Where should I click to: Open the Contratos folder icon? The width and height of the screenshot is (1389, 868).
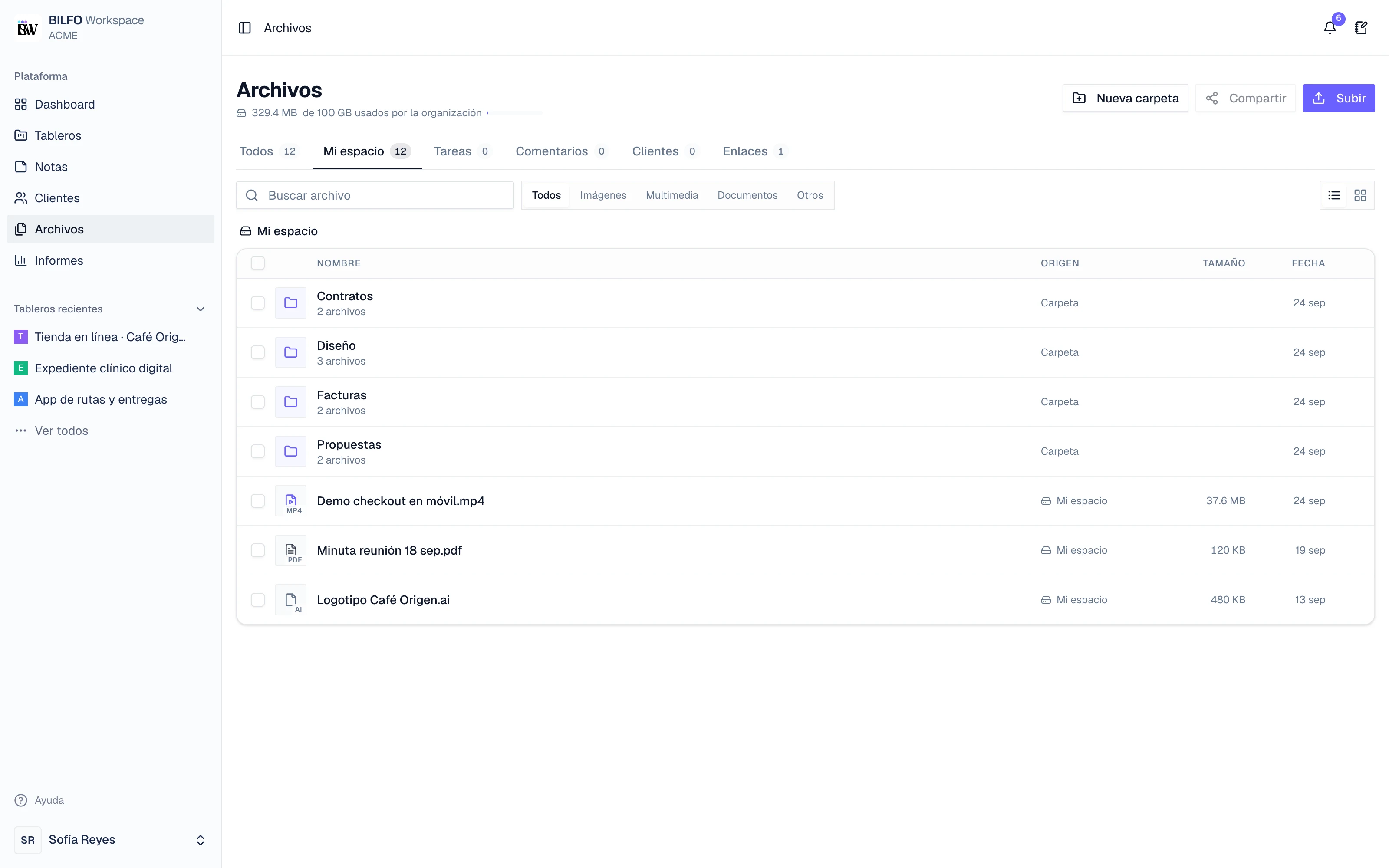click(290, 302)
